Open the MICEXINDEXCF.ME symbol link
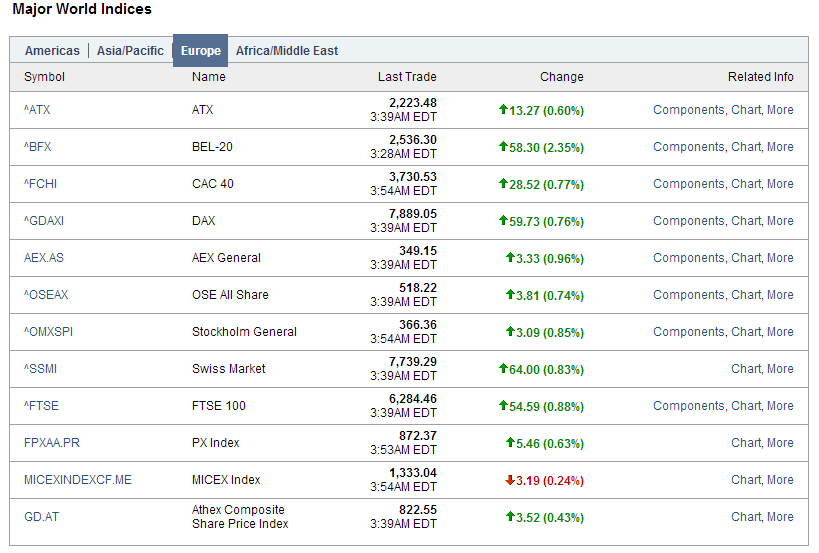Image resolution: width=819 pixels, height=553 pixels. 77,480
